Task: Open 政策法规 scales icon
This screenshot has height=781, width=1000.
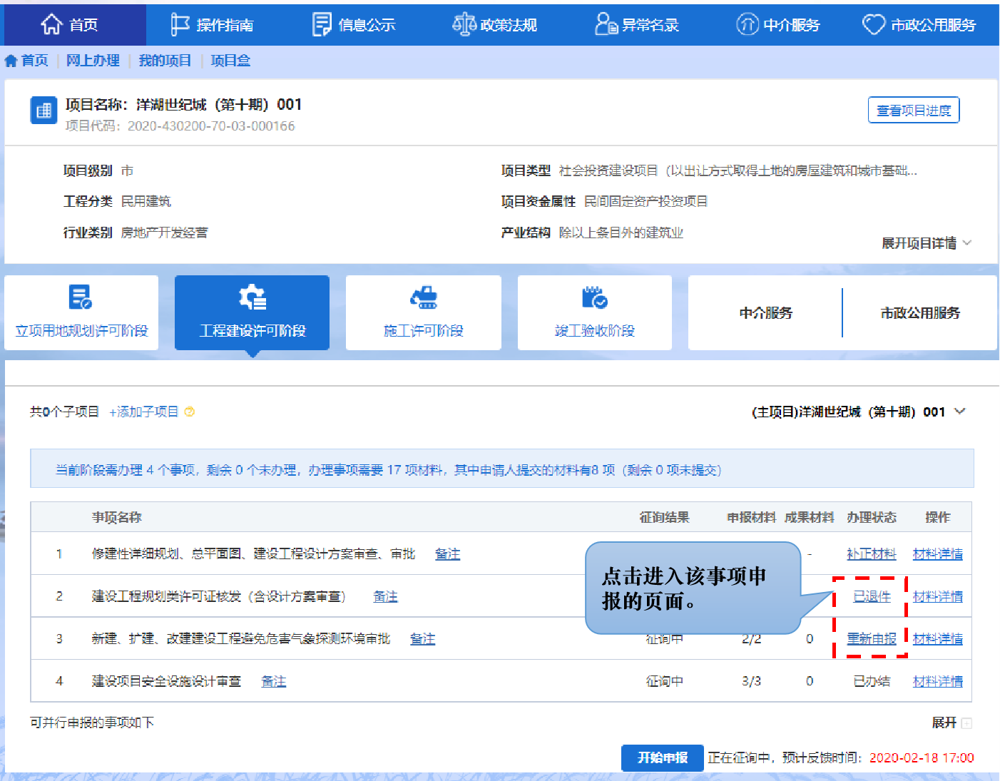Action: pyautogui.click(x=464, y=24)
